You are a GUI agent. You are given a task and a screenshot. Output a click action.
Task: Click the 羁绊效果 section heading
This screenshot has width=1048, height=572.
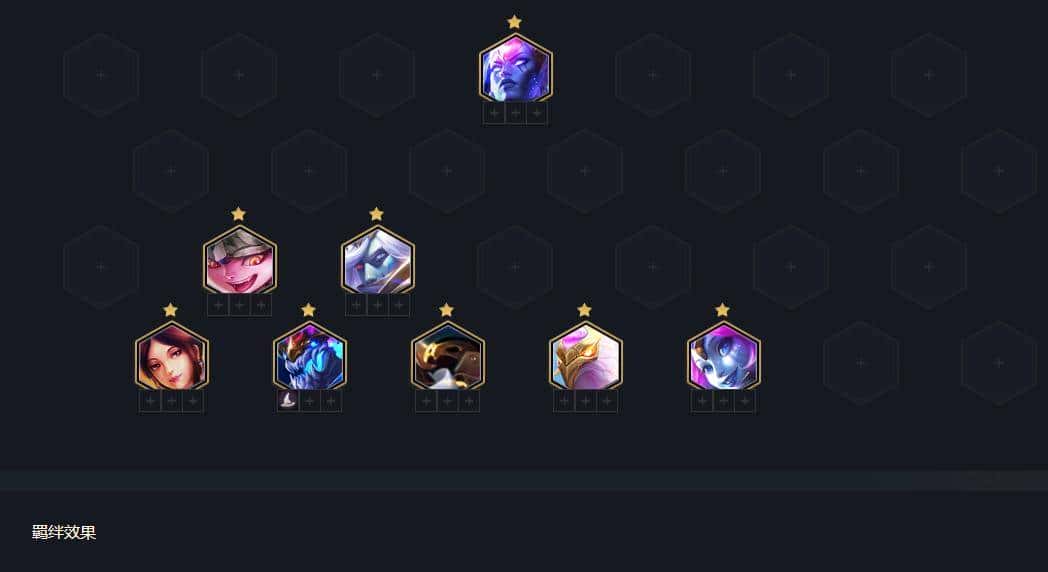click(x=64, y=533)
